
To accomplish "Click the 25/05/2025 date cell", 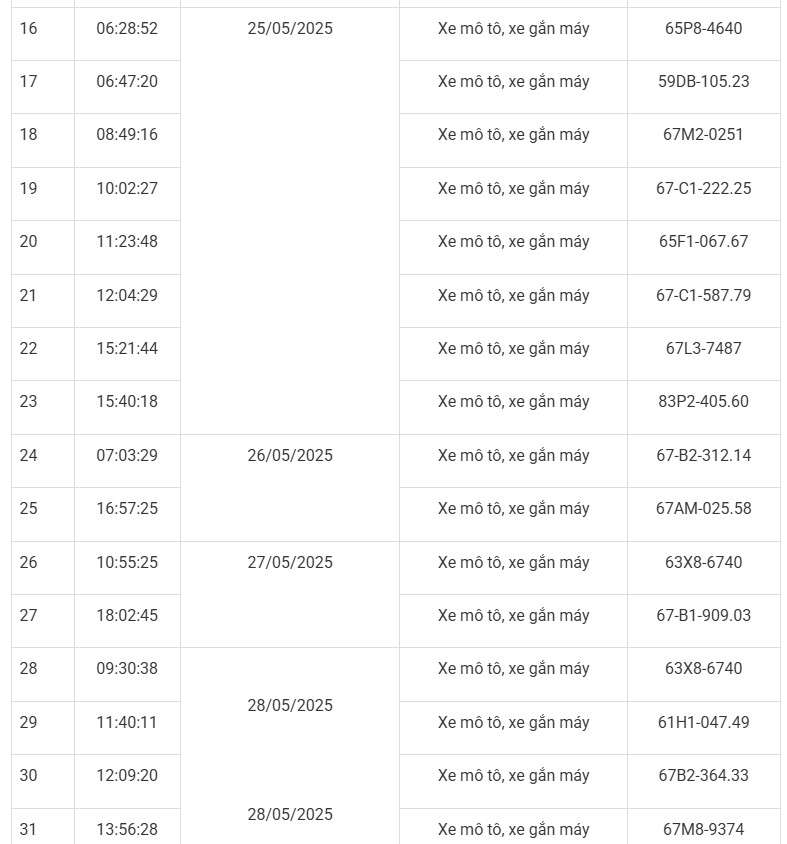I will [x=290, y=29].
